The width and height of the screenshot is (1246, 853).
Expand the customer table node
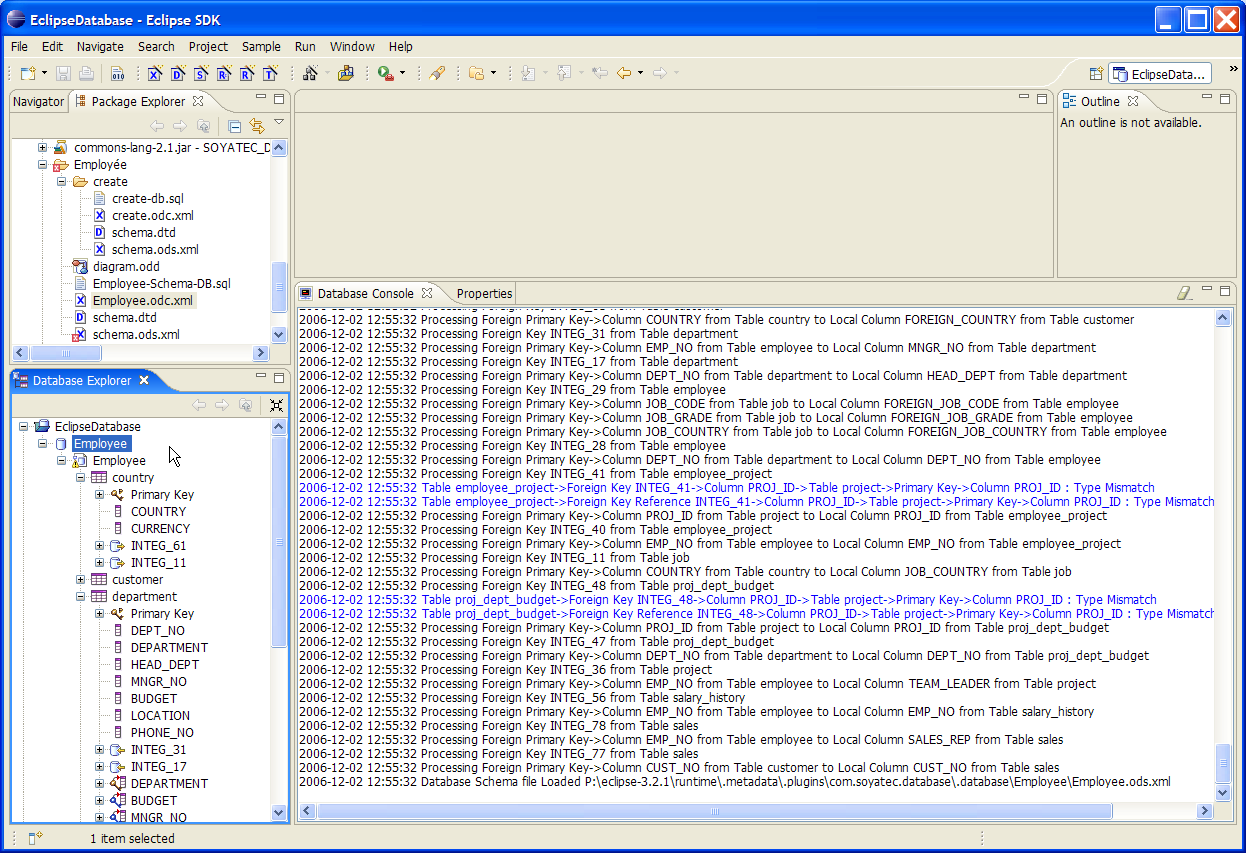coord(81,580)
